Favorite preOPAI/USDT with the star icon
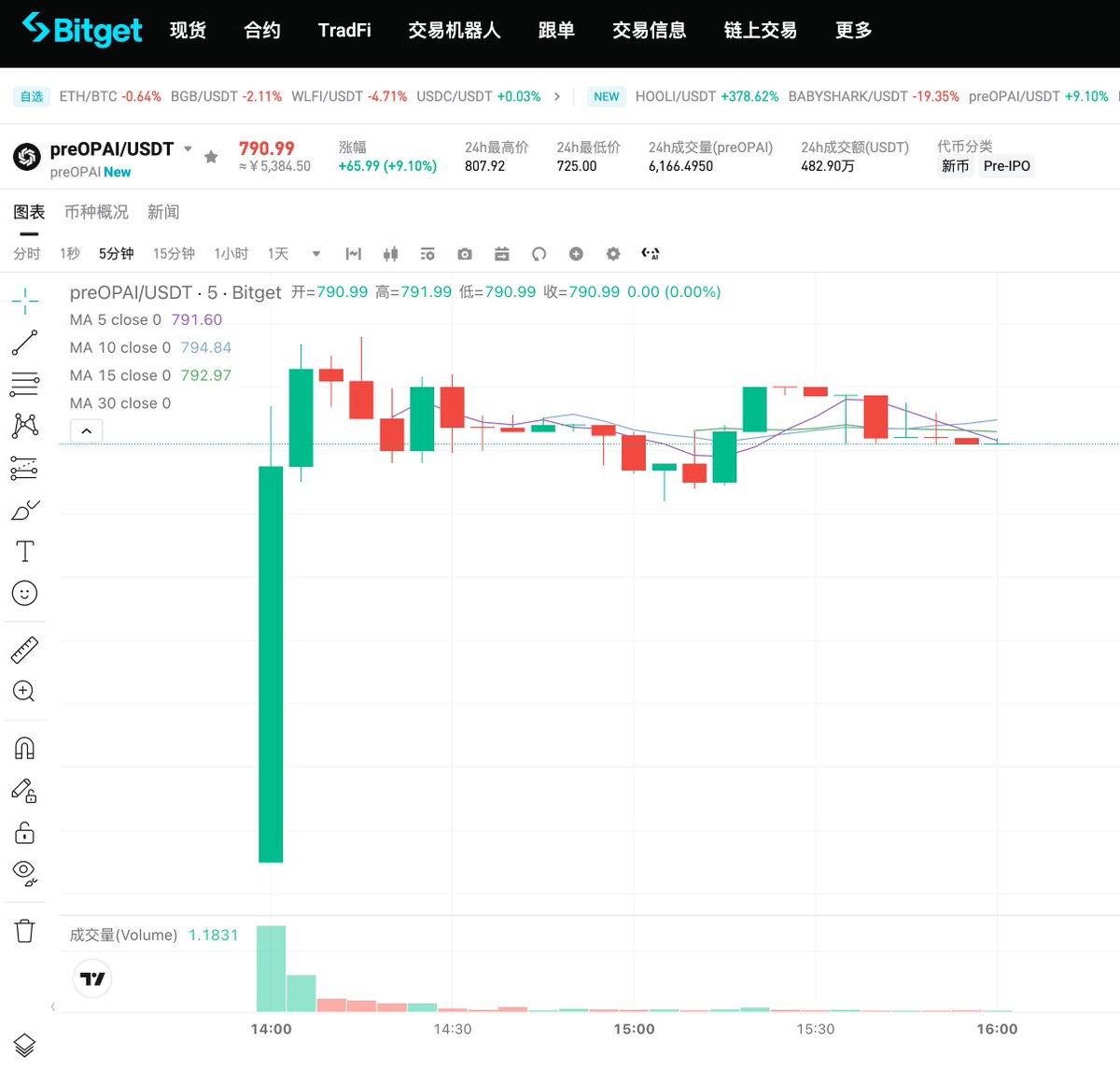 coord(211,157)
